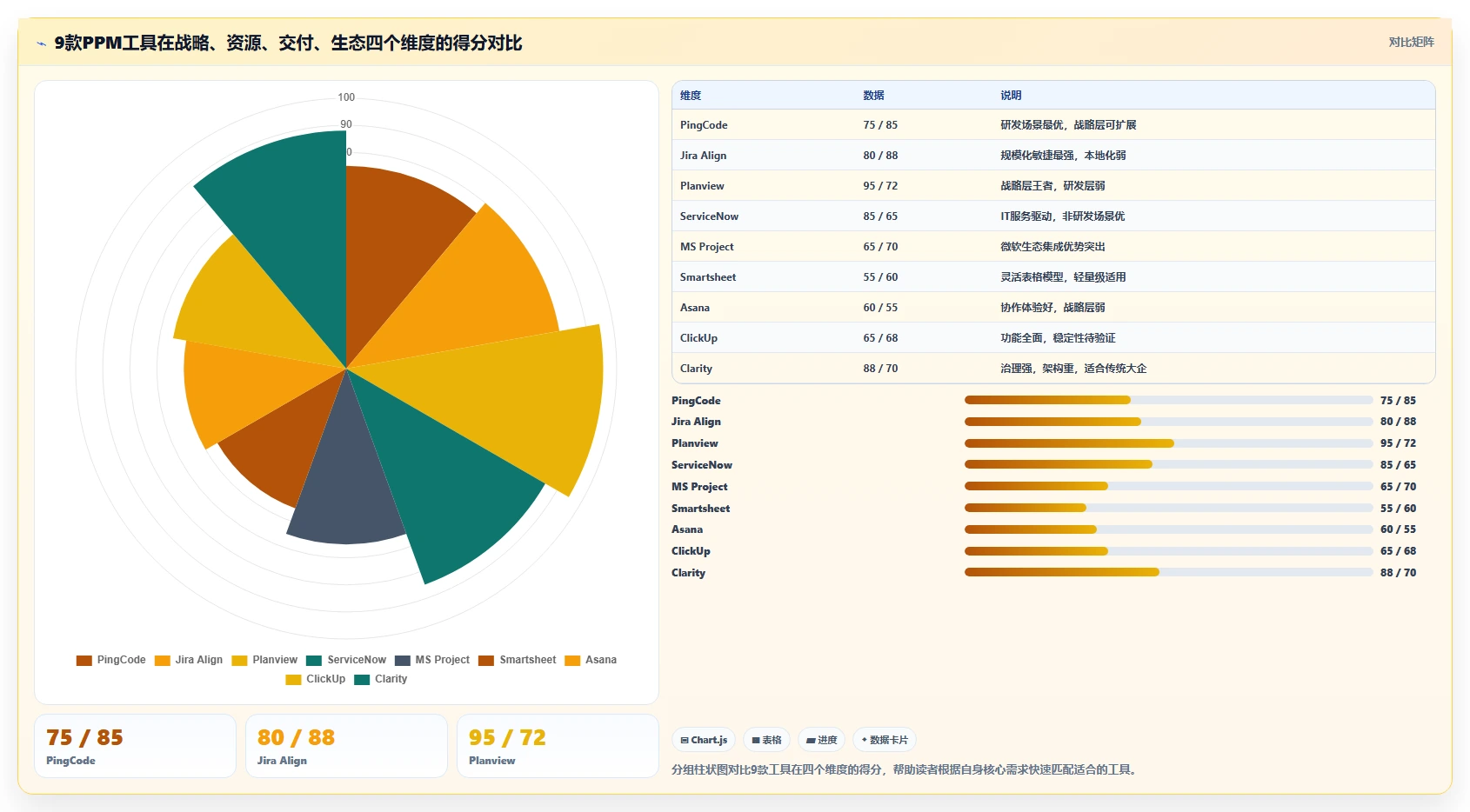This screenshot has width=1470, height=812.
Task: Toggle ServiceNow legend item
Action: tap(346, 660)
